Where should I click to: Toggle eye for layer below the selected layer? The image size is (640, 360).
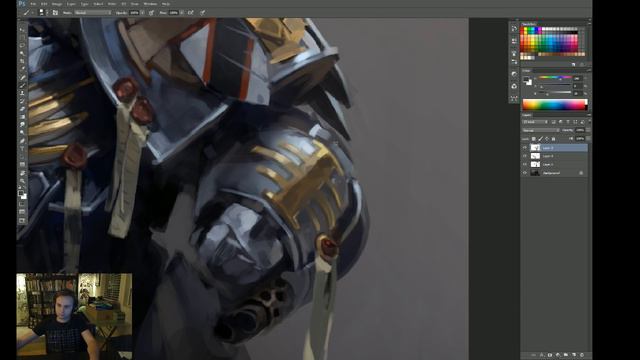pyautogui.click(x=525, y=156)
